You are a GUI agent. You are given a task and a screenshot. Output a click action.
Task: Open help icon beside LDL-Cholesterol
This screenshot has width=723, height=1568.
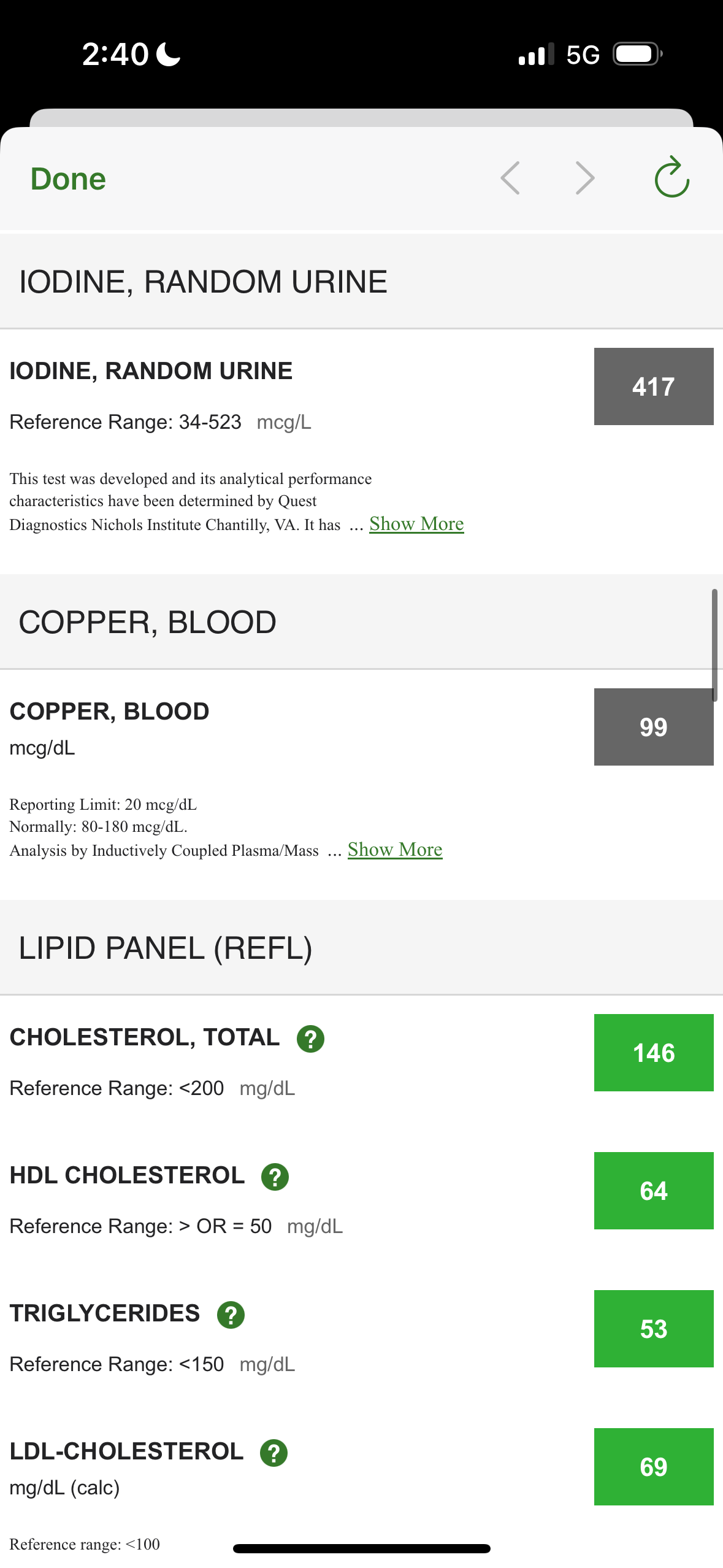(x=274, y=1453)
